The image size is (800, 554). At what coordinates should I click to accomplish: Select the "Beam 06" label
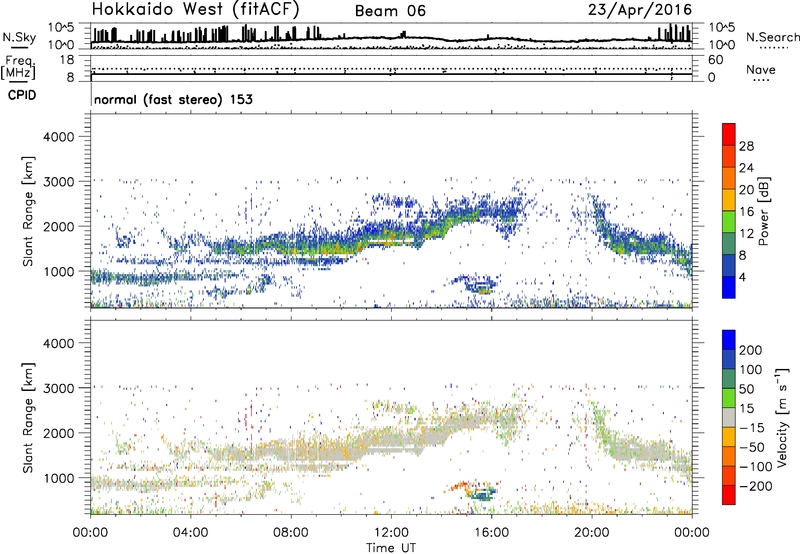pyautogui.click(x=390, y=11)
